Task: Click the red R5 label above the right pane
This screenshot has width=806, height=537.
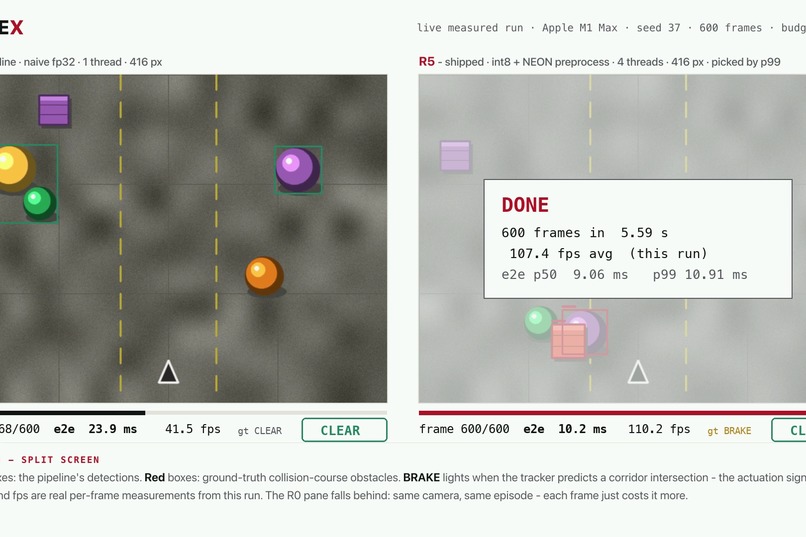Action: [x=427, y=62]
